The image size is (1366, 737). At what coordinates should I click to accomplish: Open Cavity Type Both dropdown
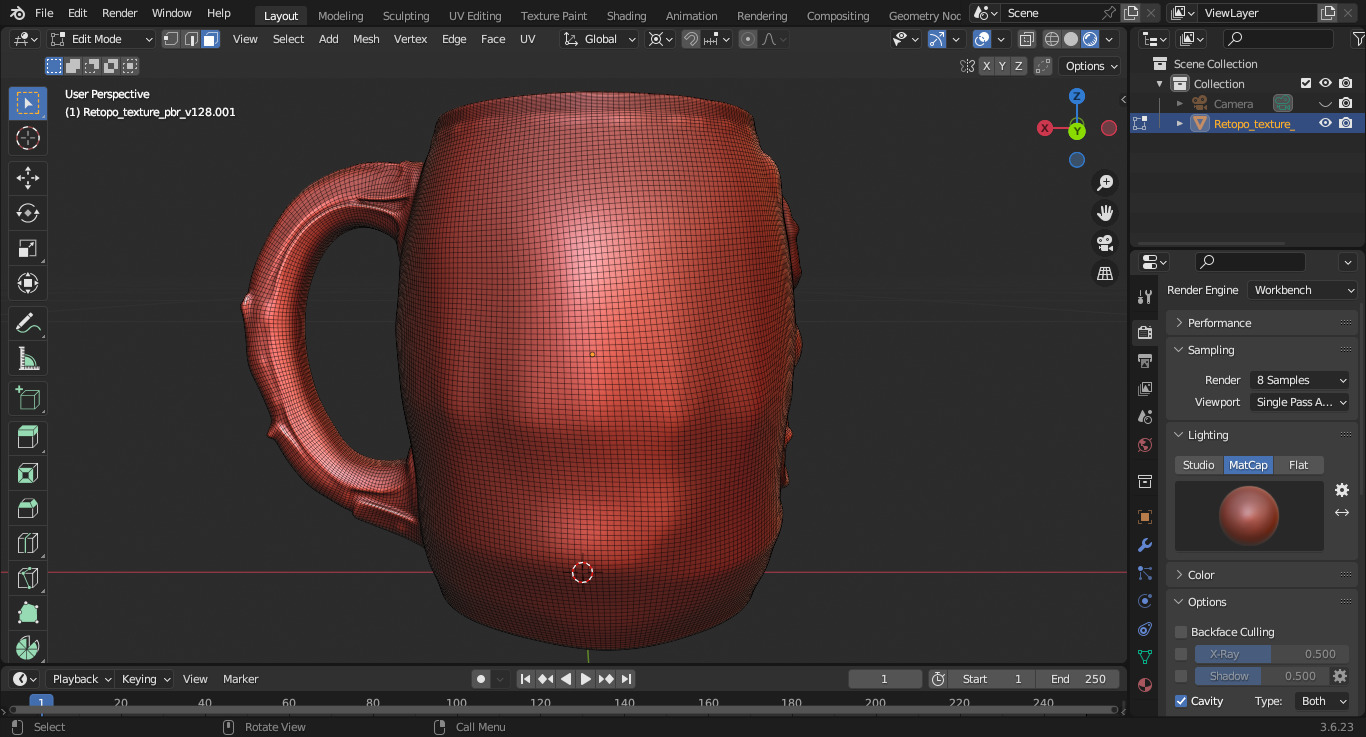coord(1322,701)
